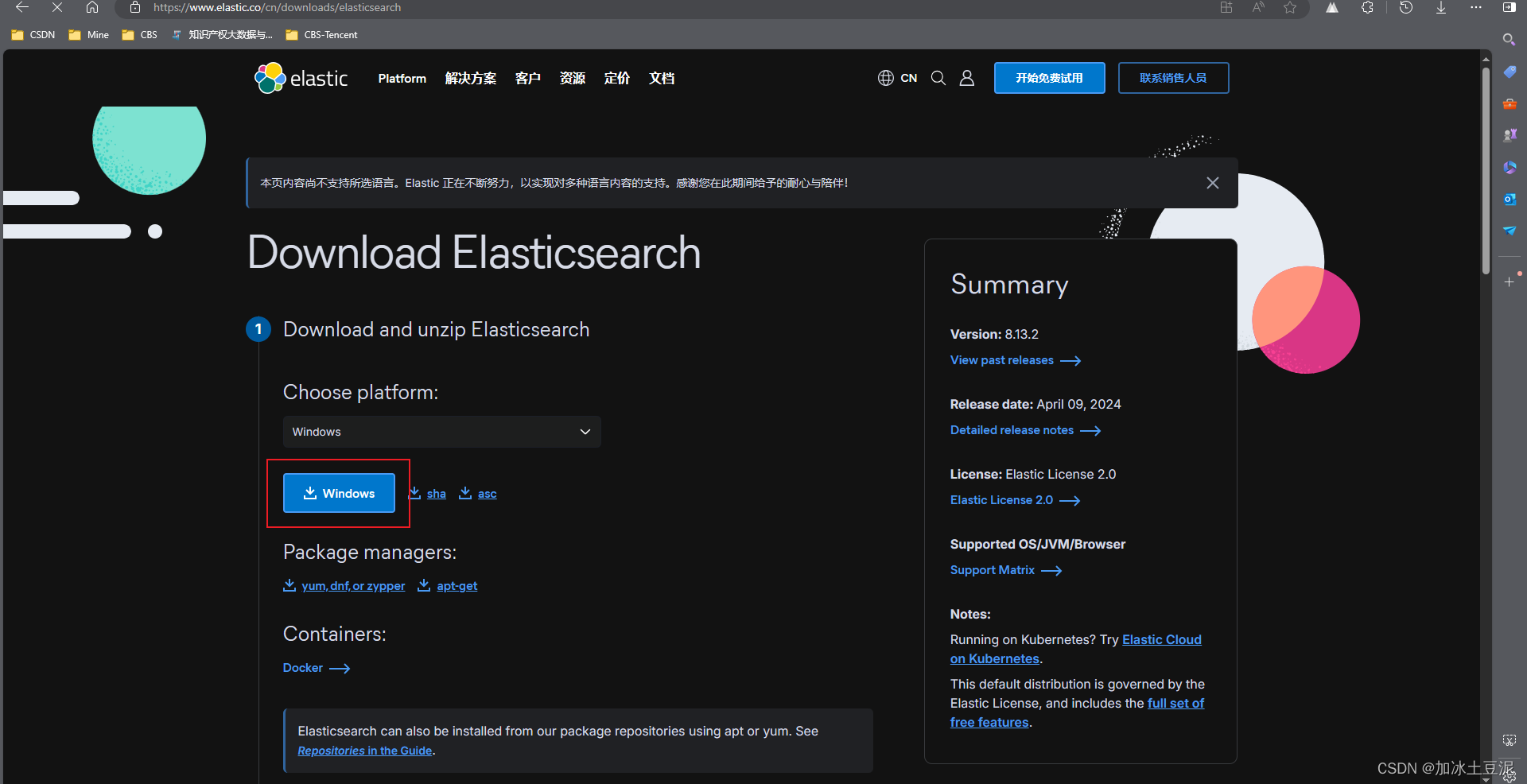
Task: Click the user account icon
Action: [967, 78]
